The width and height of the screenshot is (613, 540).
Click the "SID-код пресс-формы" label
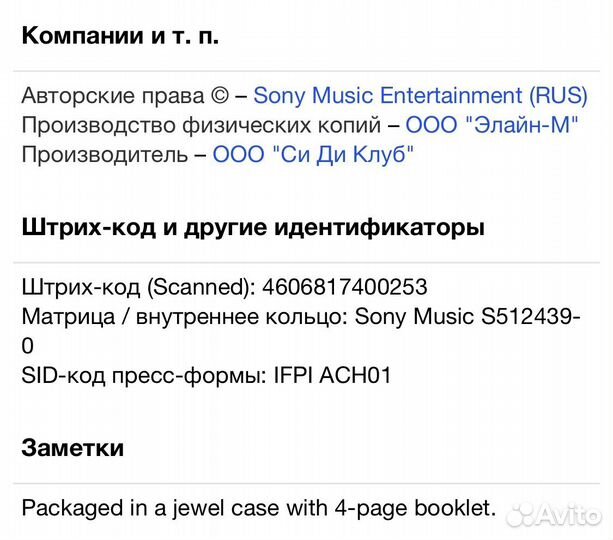click(x=135, y=376)
